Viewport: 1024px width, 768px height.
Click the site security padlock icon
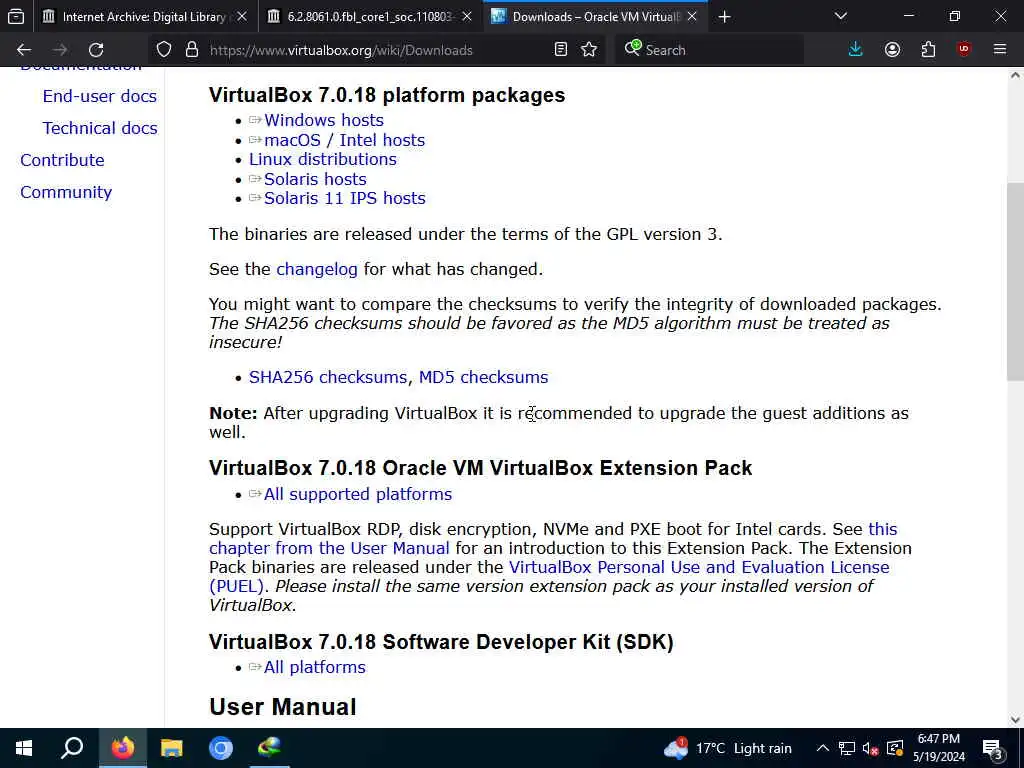click(191, 50)
